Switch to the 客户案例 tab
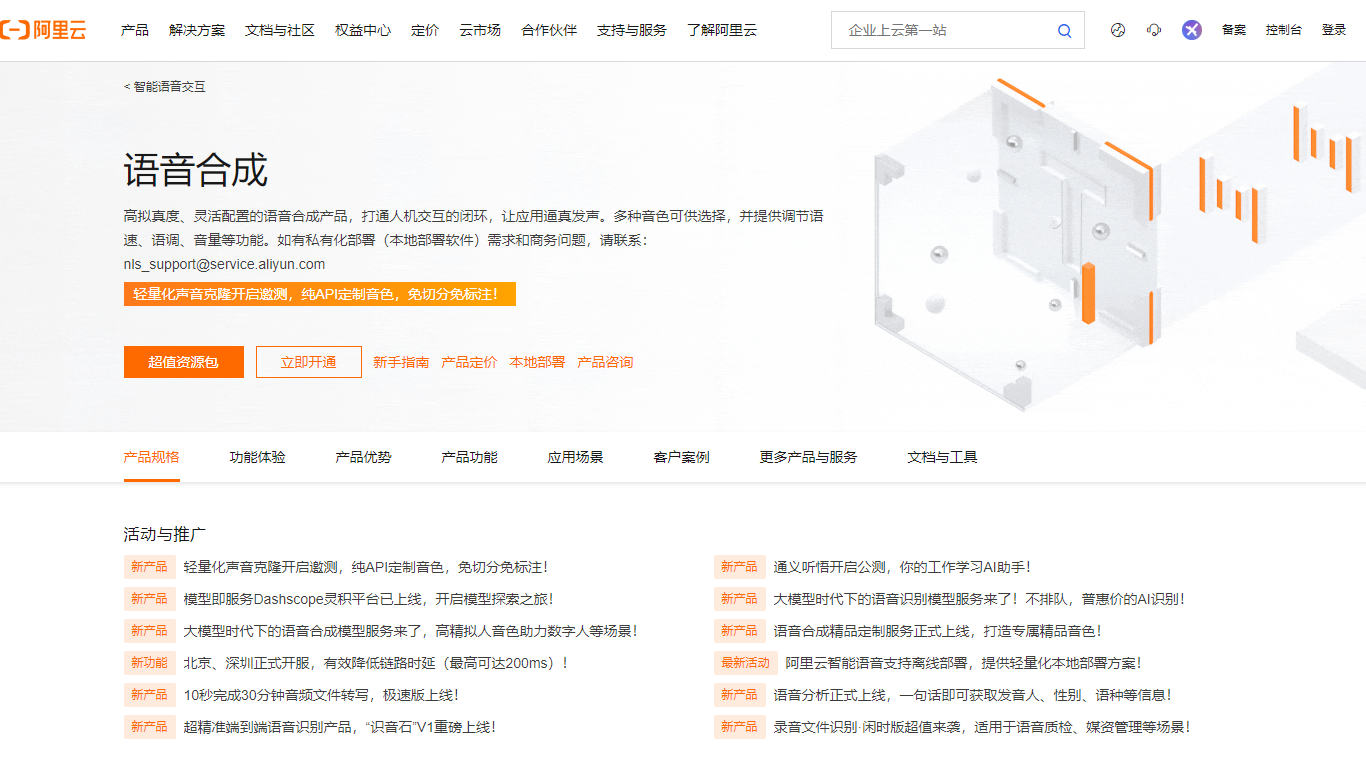The height and width of the screenshot is (780, 1366). pos(682,457)
